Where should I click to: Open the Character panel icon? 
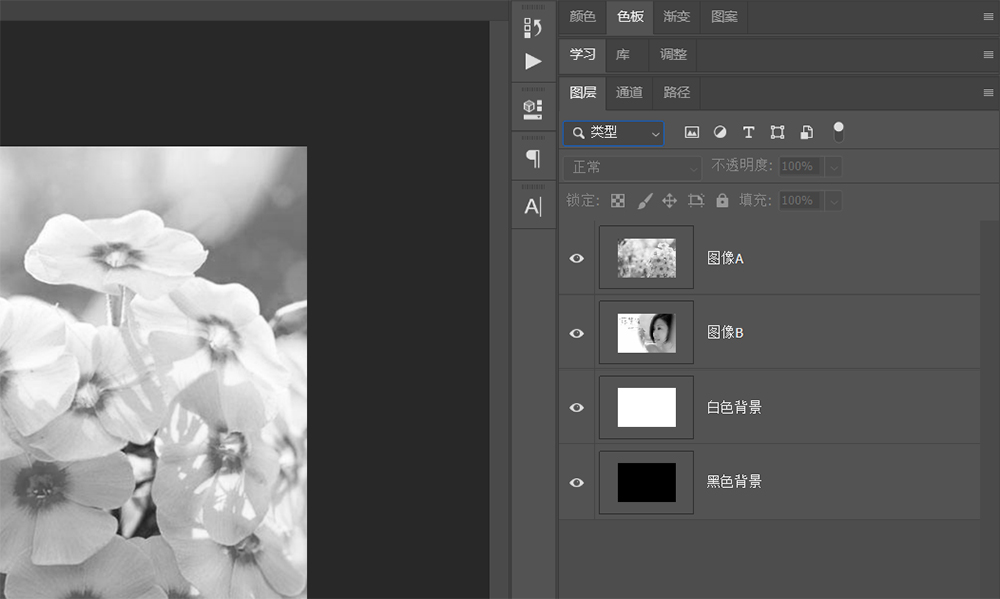[533, 205]
